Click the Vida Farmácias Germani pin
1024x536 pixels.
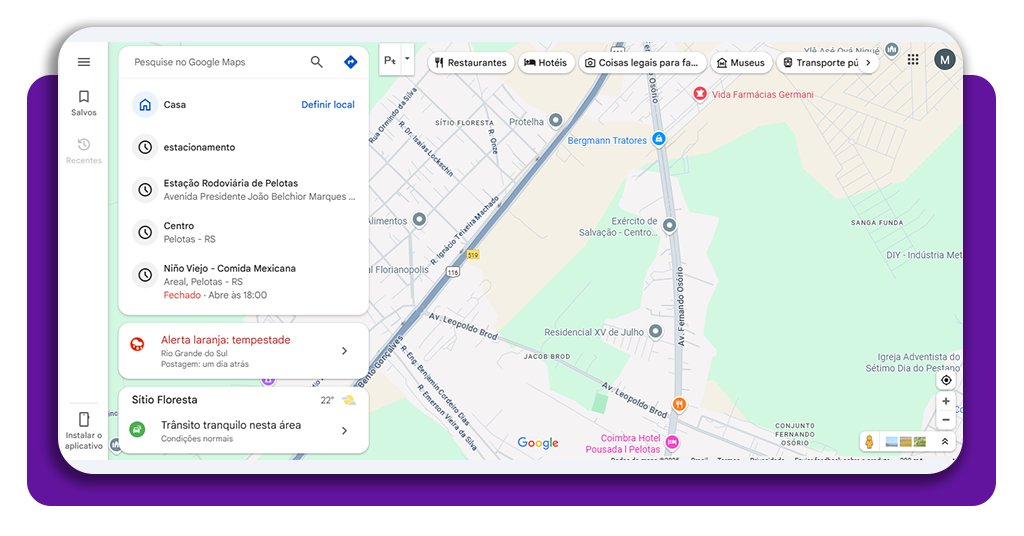[700, 94]
